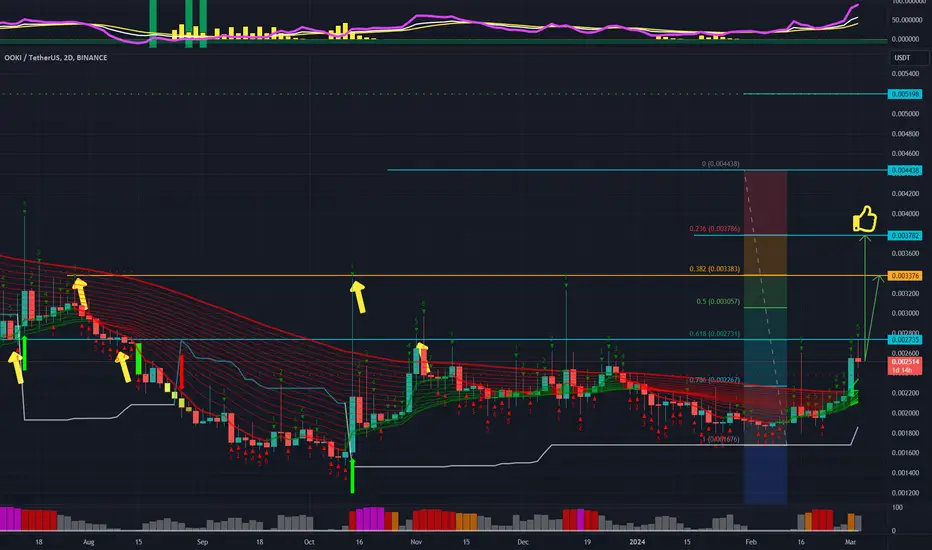This screenshot has width=932, height=550.
Task: Click the Dec label on the time axis
Action: (522, 542)
